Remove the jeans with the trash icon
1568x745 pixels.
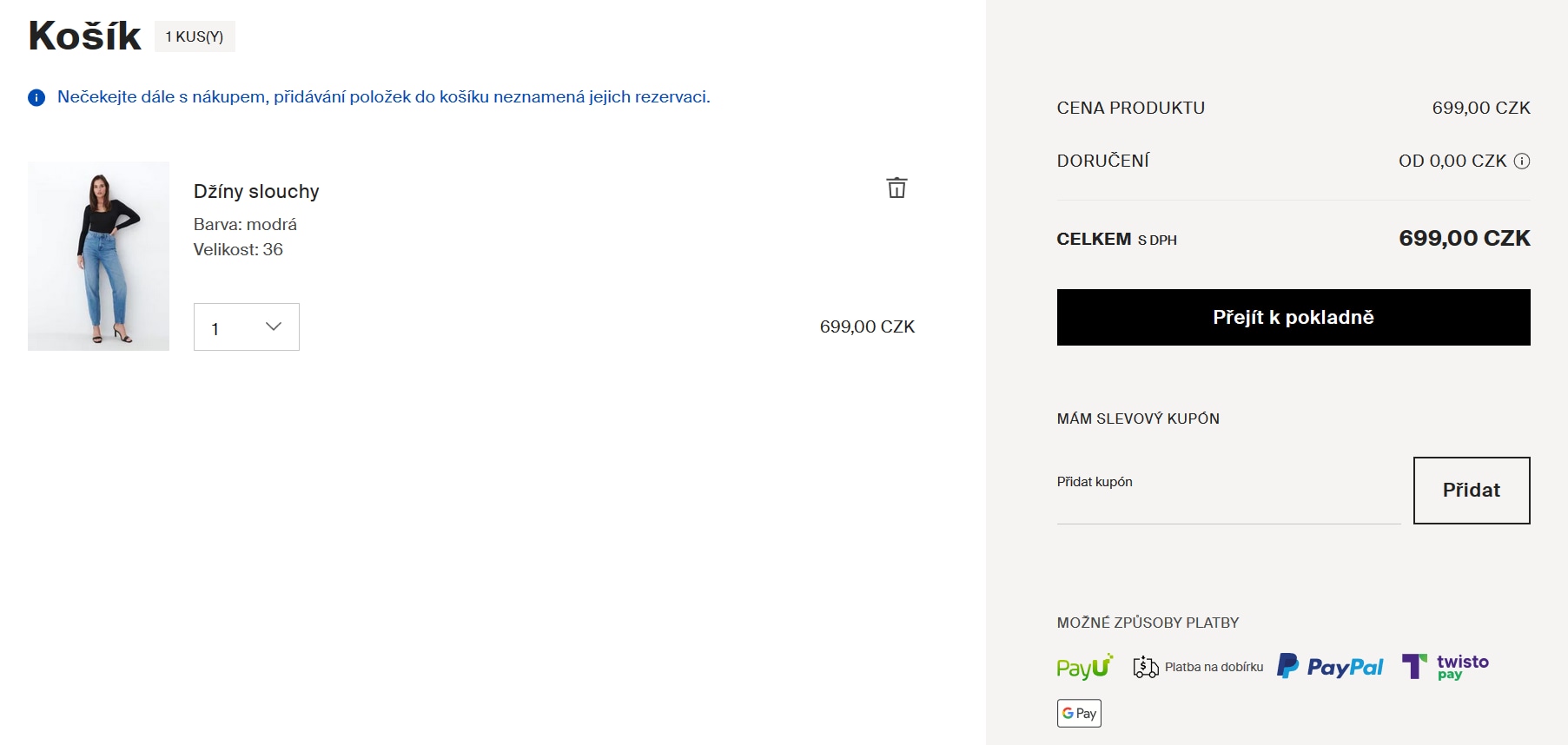click(896, 188)
